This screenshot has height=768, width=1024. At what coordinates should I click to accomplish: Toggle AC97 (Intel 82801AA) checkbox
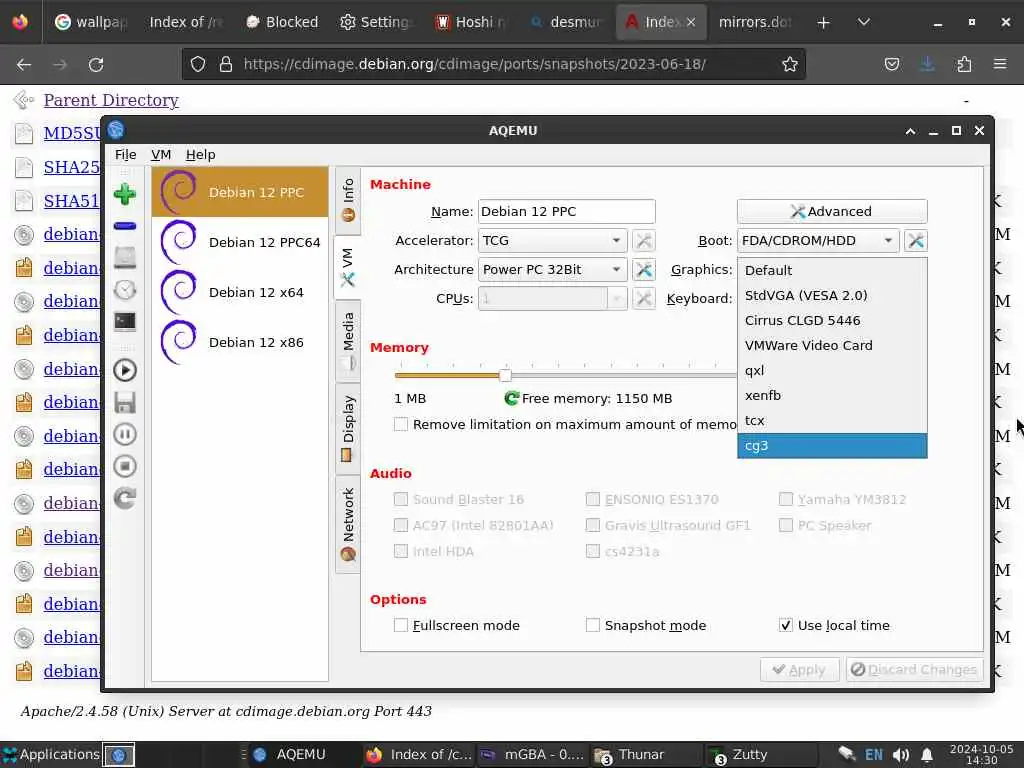401,525
